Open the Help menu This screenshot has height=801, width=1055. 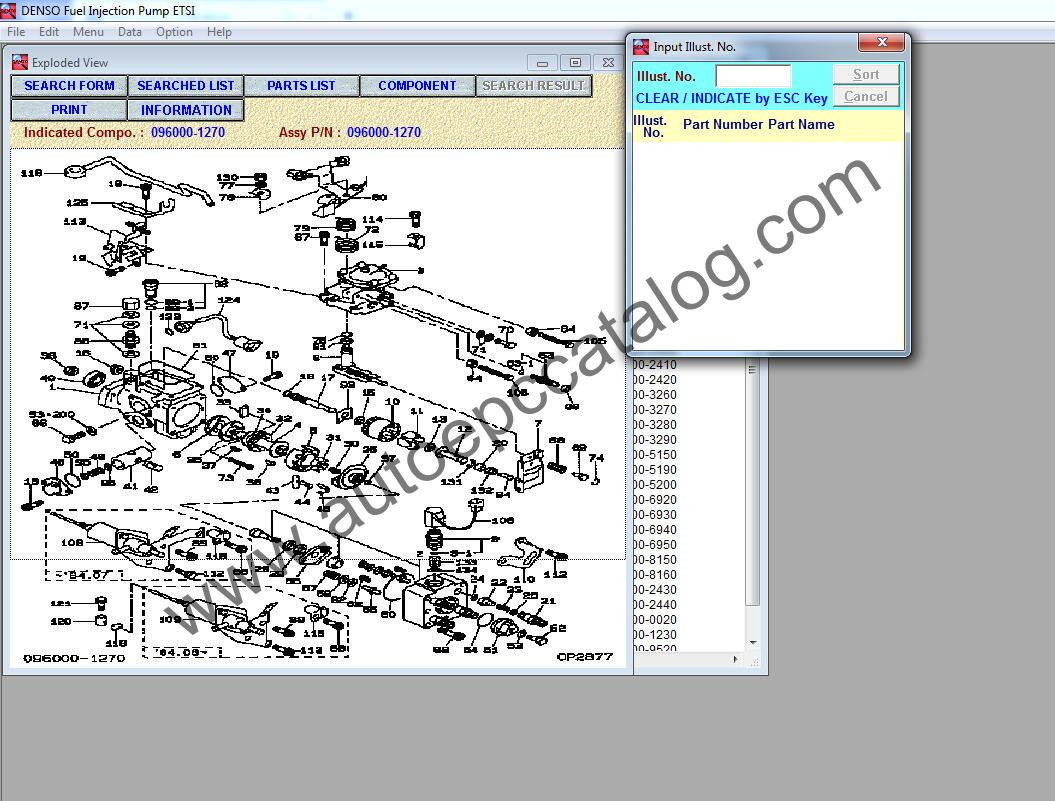219,31
